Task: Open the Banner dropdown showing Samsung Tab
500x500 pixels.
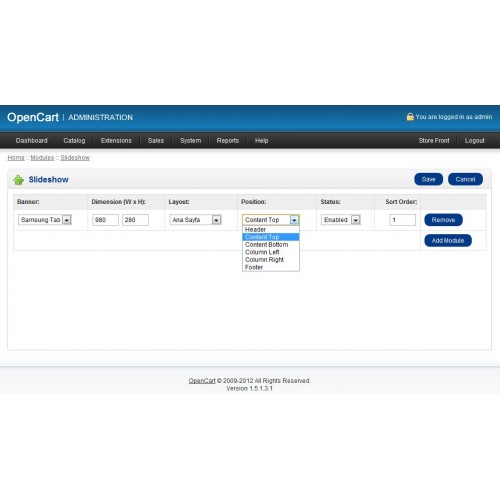Action: [x=45, y=220]
